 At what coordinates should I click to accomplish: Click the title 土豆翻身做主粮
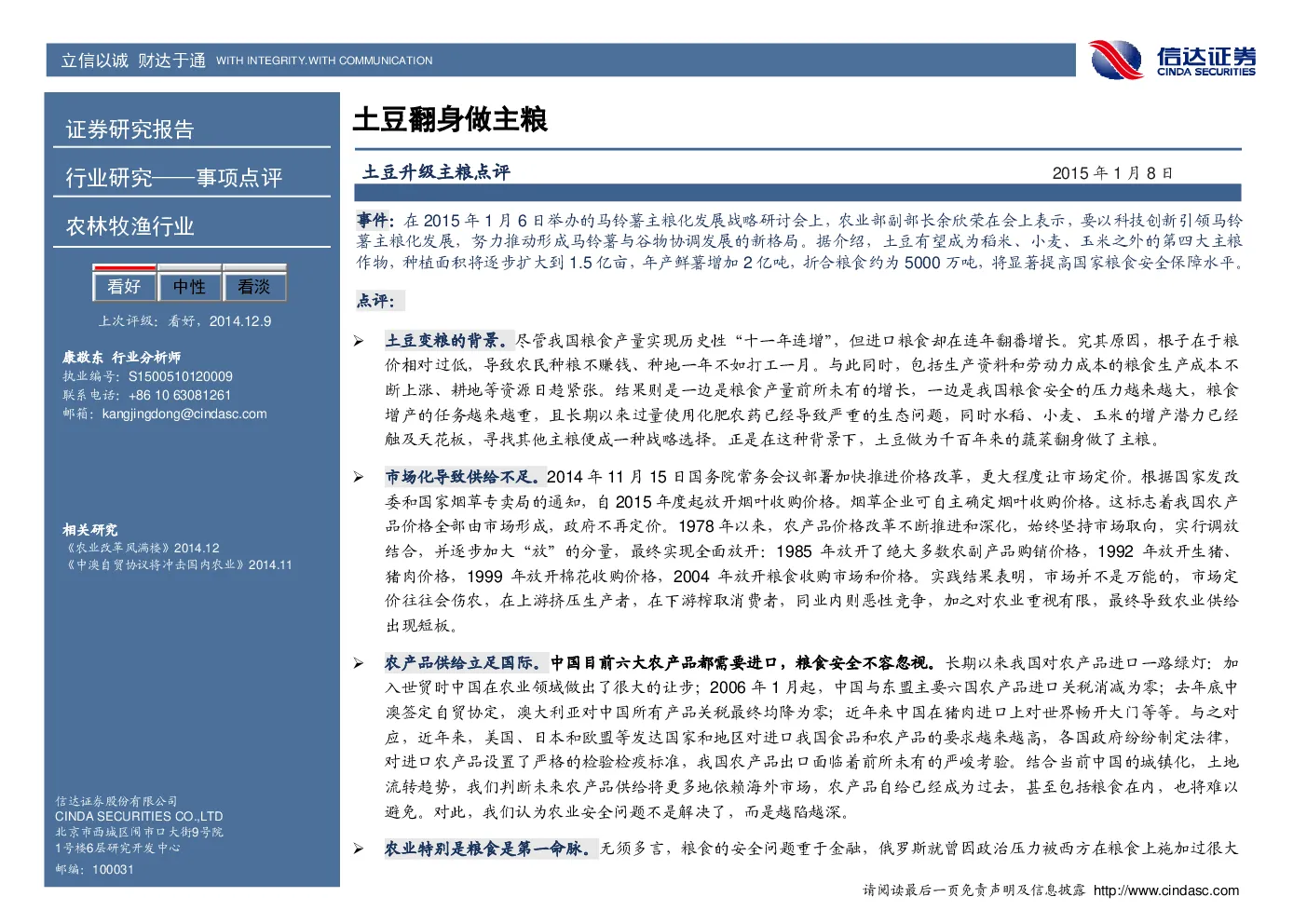point(450,119)
